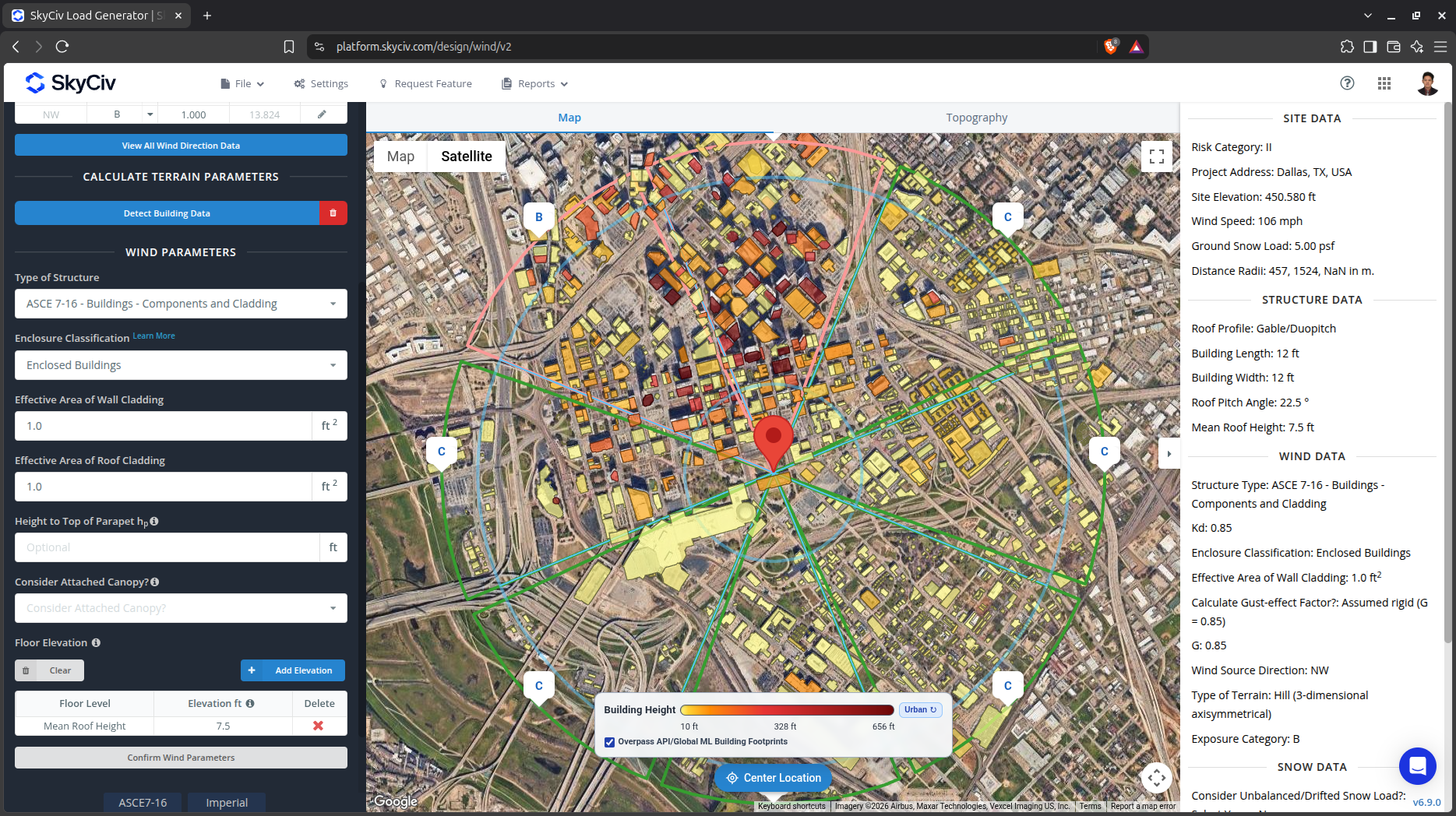Open the Enclosure Classification dropdown
This screenshot has height=816, width=1456.
181,365
